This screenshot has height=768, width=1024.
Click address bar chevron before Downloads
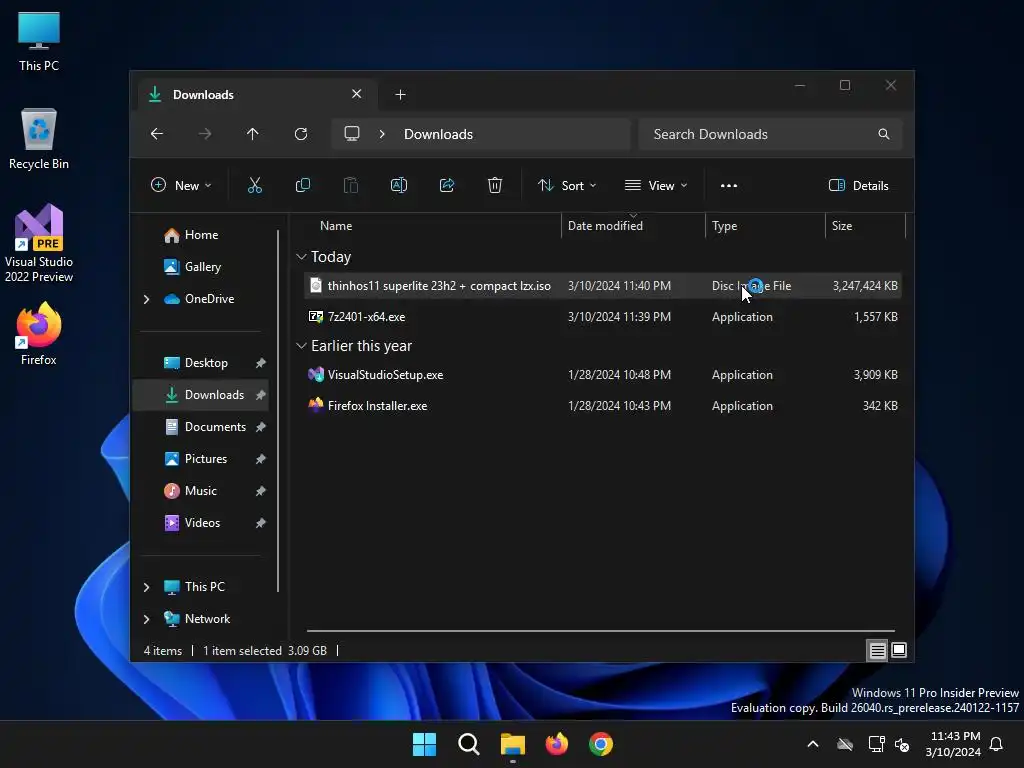click(382, 134)
